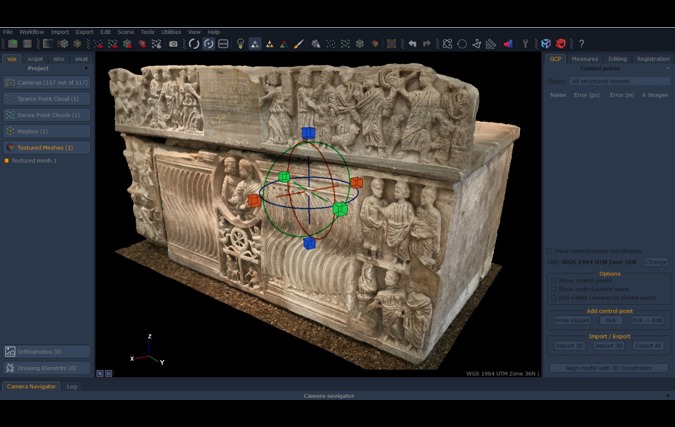Switch to the Registration tab
The width and height of the screenshot is (675, 427).
pos(653,59)
